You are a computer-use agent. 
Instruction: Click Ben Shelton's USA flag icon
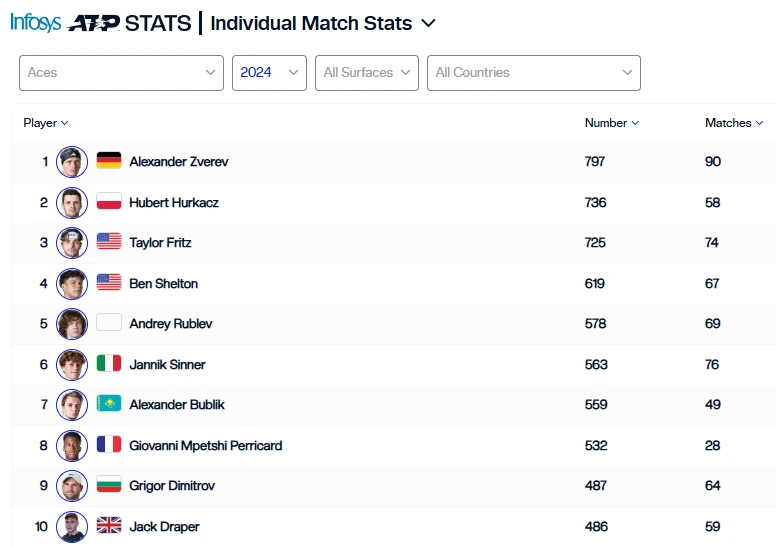(x=109, y=283)
